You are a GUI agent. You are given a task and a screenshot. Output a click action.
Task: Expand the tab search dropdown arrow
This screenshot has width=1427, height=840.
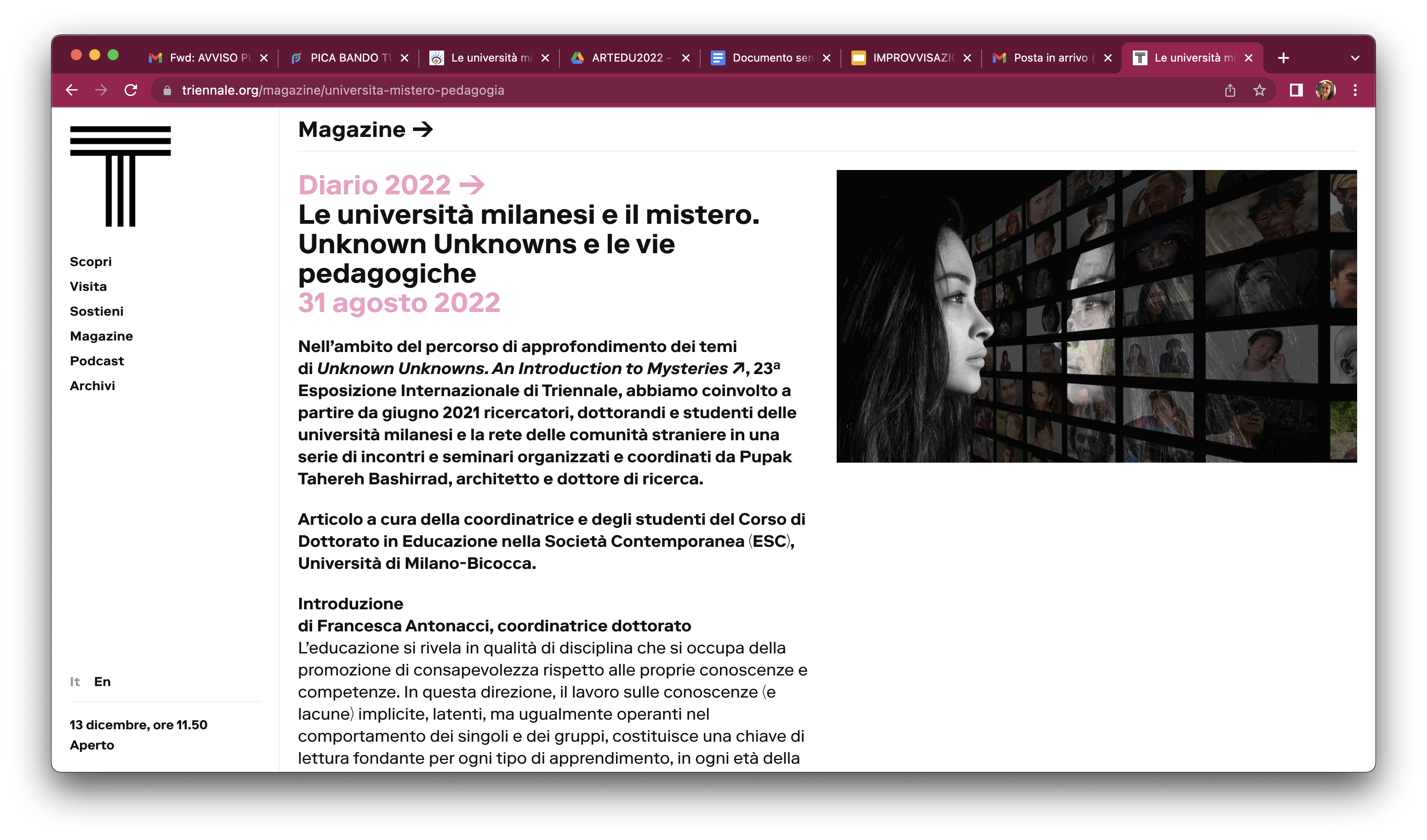coord(1354,58)
